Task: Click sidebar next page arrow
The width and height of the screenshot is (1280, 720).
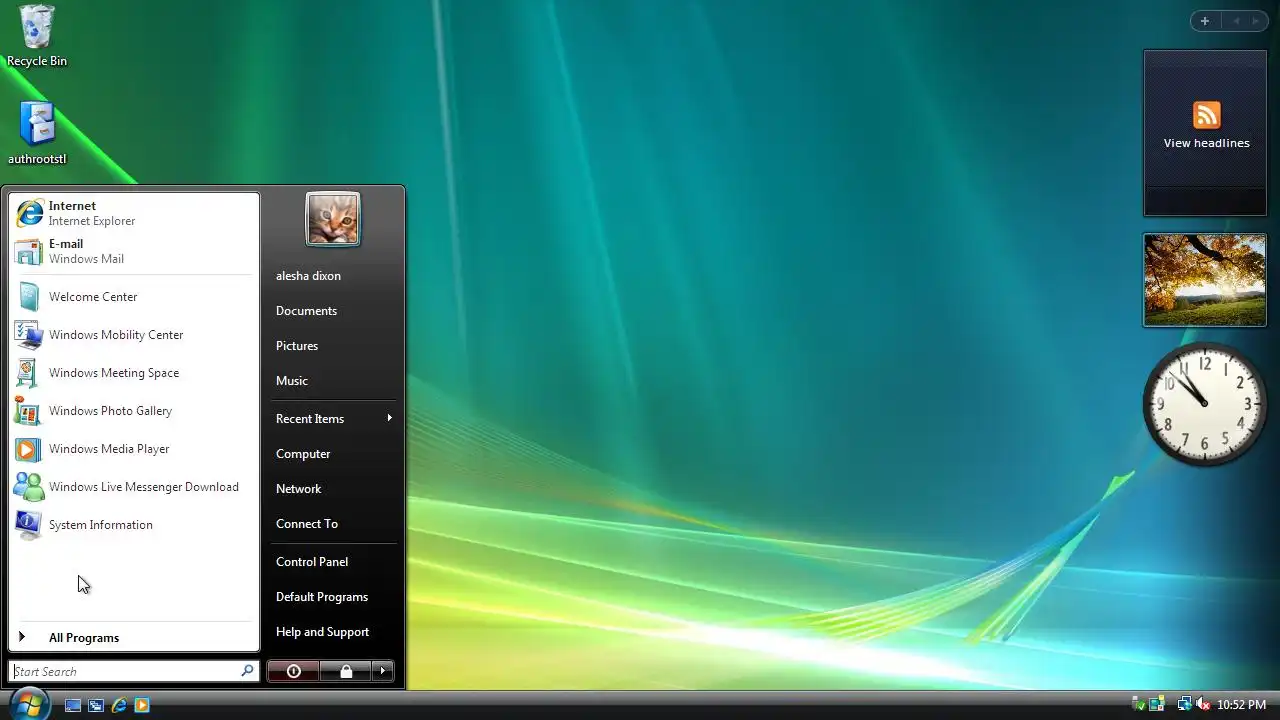Action: point(1256,21)
